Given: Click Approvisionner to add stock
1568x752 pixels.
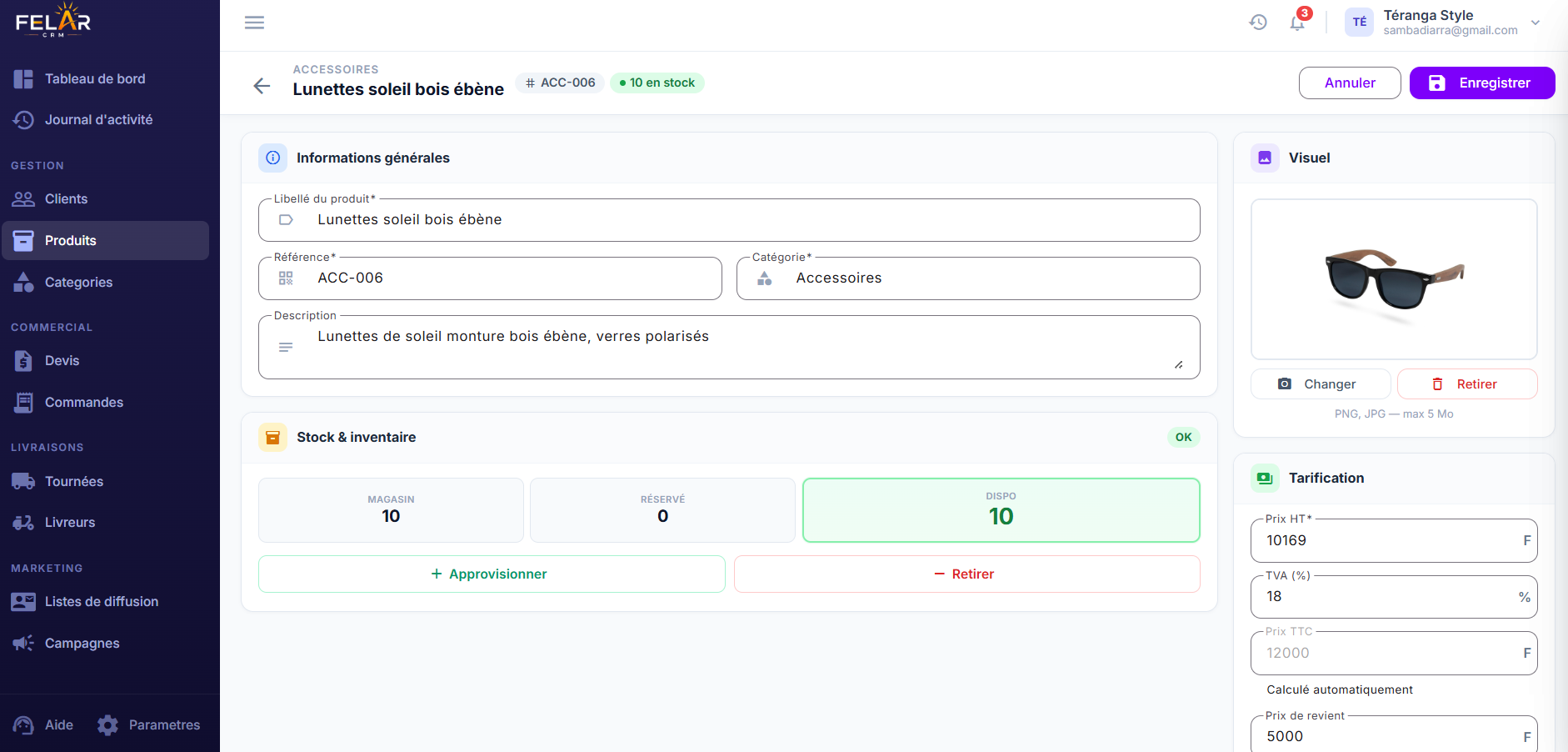Looking at the screenshot, I should 492,574.
